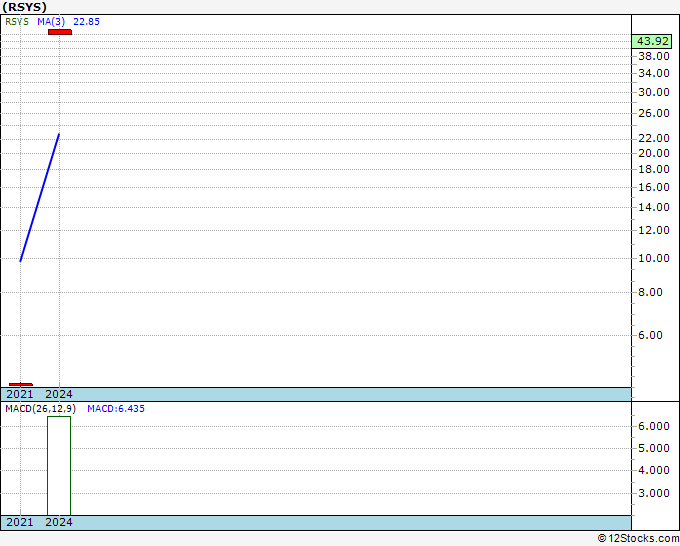Click the moving average value 22.85
The image size is (680, 546).
click(86, 22)
